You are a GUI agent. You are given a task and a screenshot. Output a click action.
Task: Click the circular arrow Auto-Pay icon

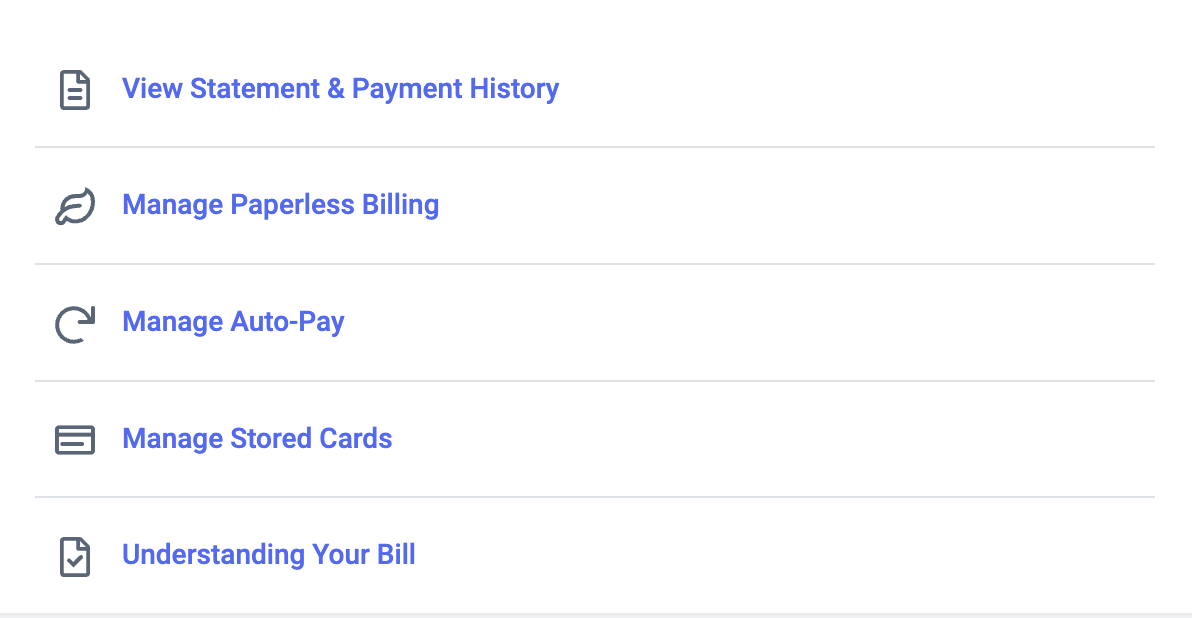pyautogui.click(x=75, y=324)
